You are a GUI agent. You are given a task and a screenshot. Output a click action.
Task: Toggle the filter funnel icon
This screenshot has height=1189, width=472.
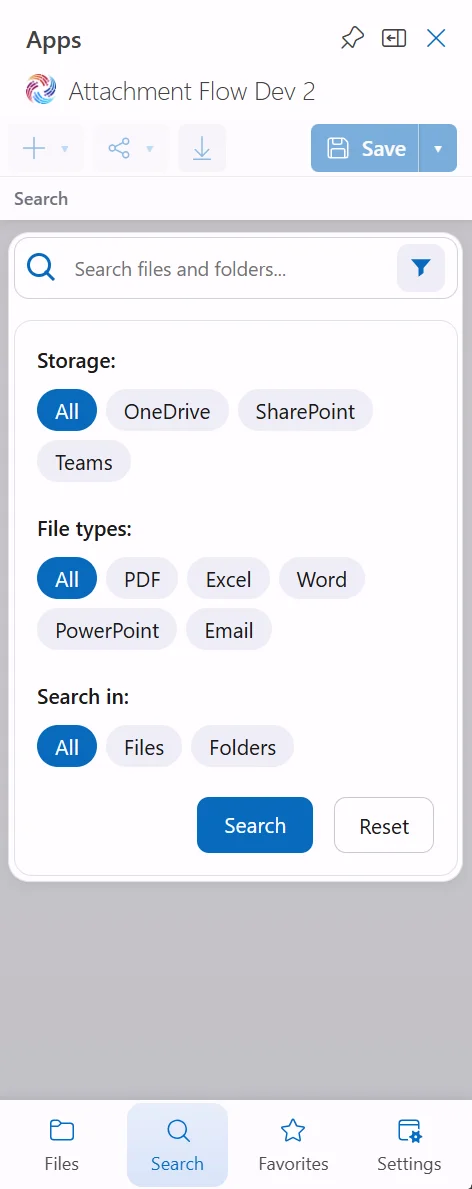pos(420,268)
